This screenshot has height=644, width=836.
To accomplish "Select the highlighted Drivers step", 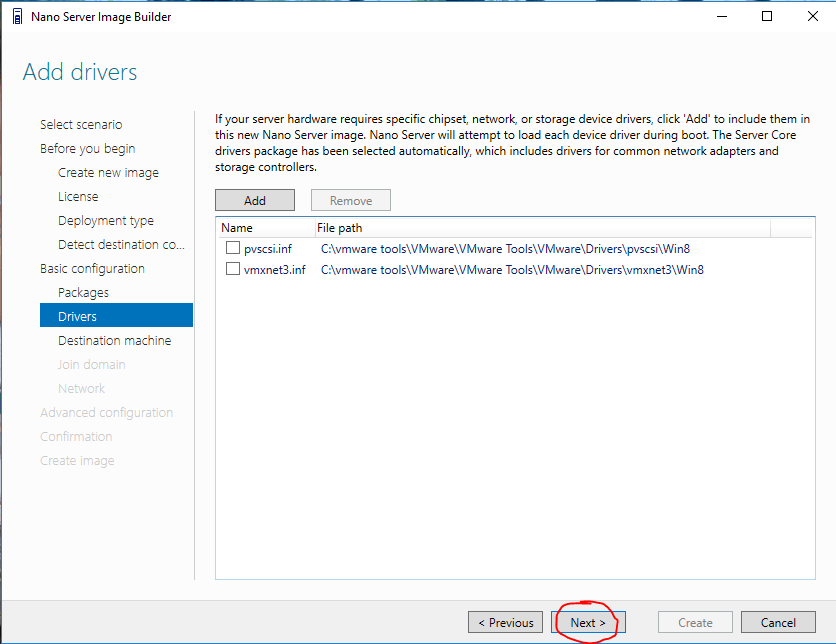I will pos(116,316).
